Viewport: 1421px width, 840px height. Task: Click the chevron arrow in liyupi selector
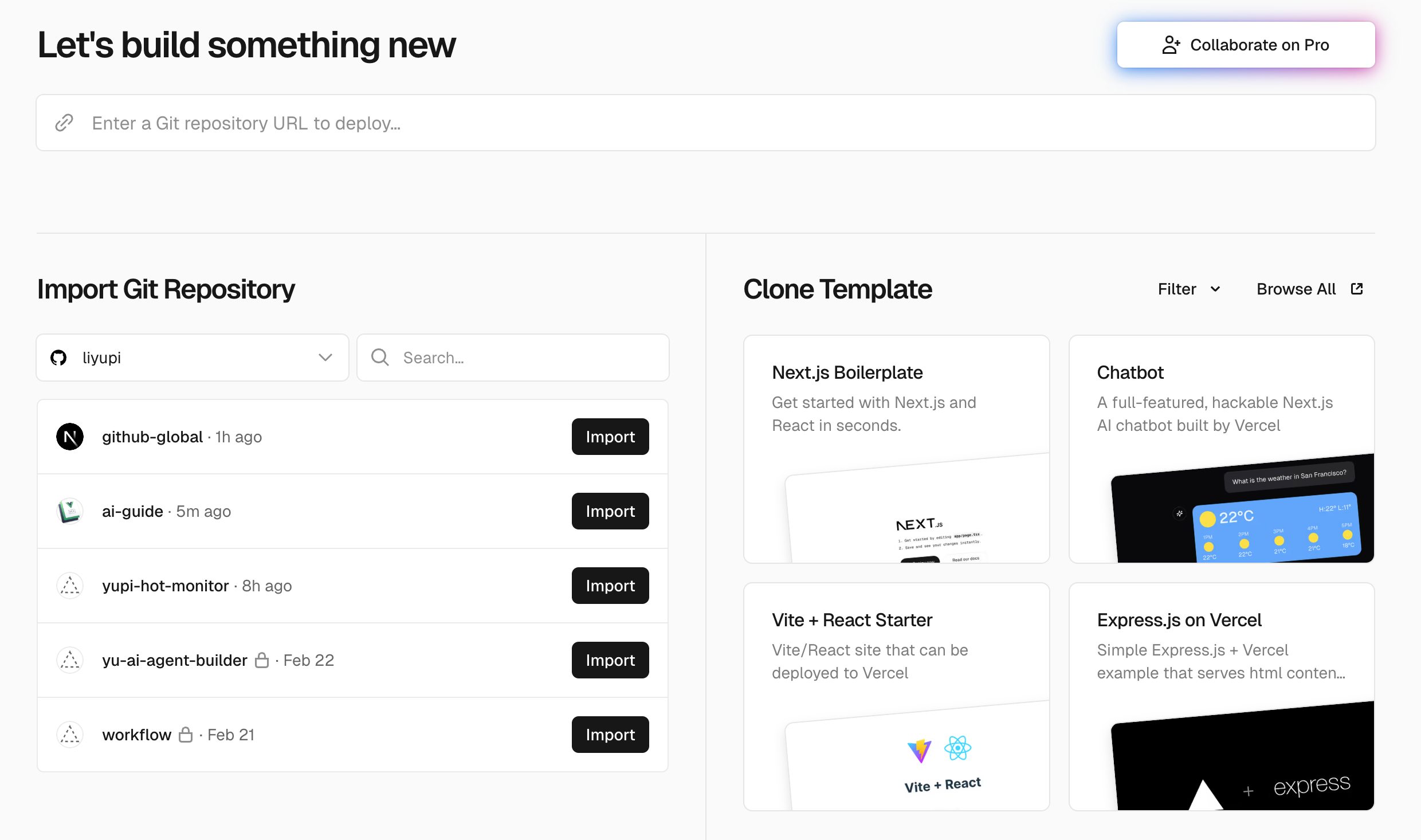[x=325, y=358]
